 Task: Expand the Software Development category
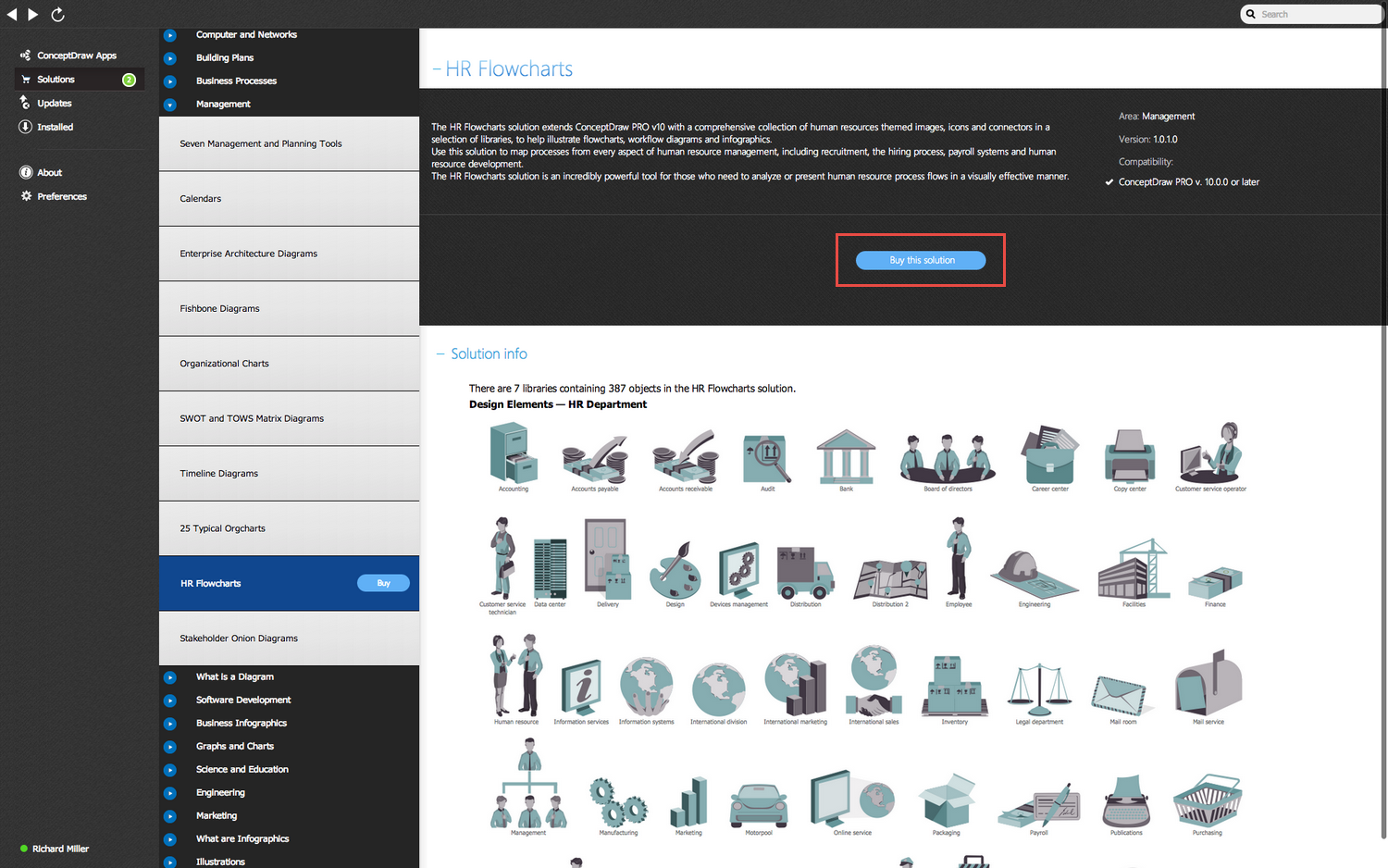click(x=170, y=701)
